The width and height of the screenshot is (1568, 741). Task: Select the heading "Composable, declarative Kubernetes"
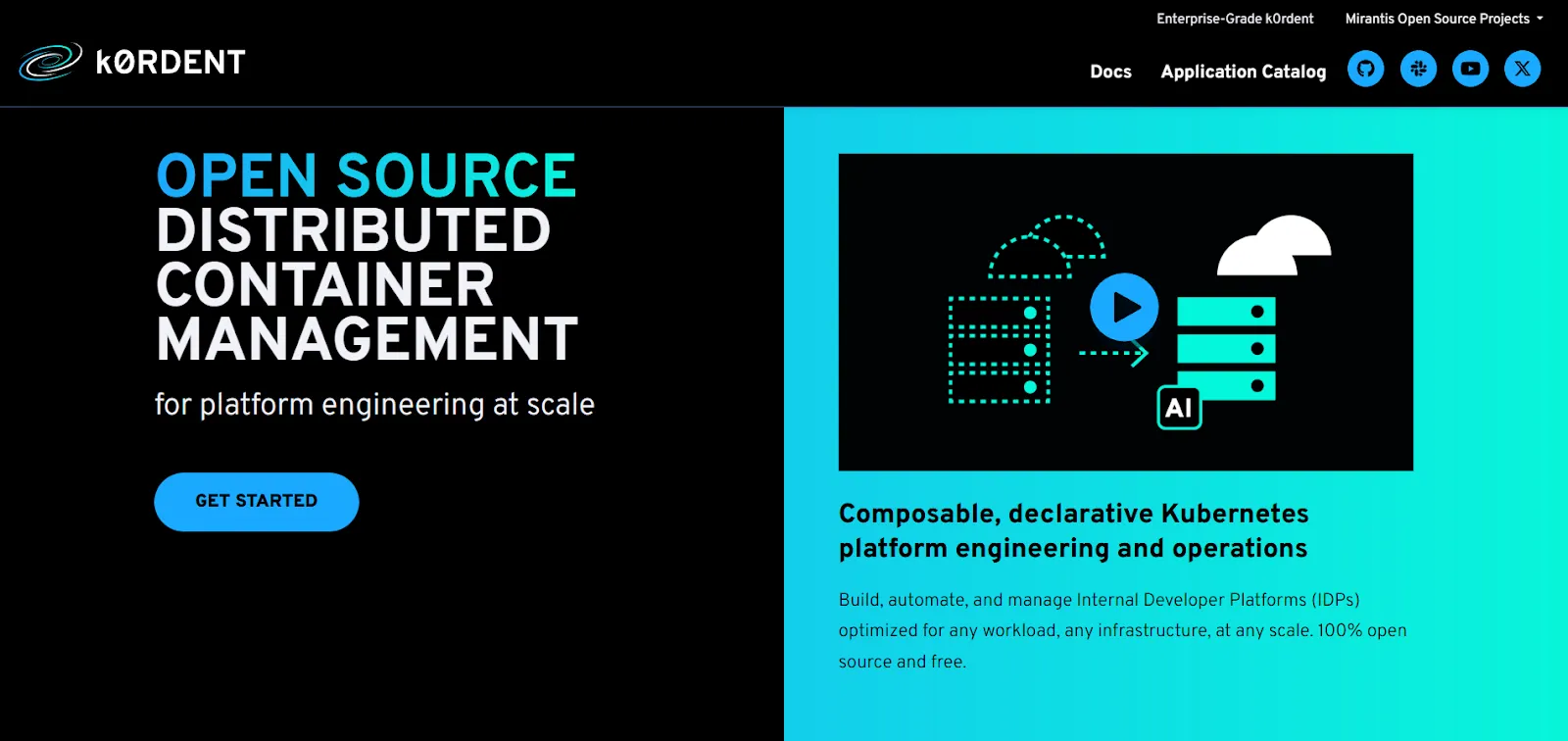tap(1073, 514)
